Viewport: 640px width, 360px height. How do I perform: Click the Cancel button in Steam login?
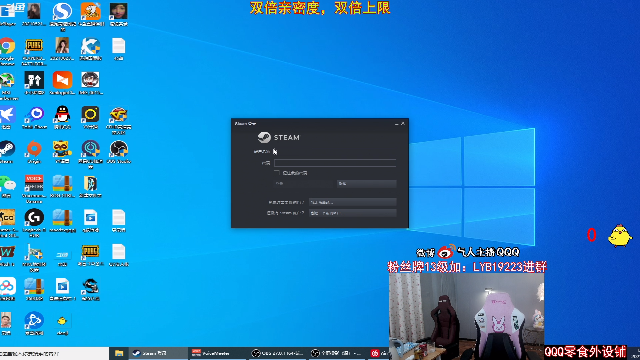click(366, 184)
